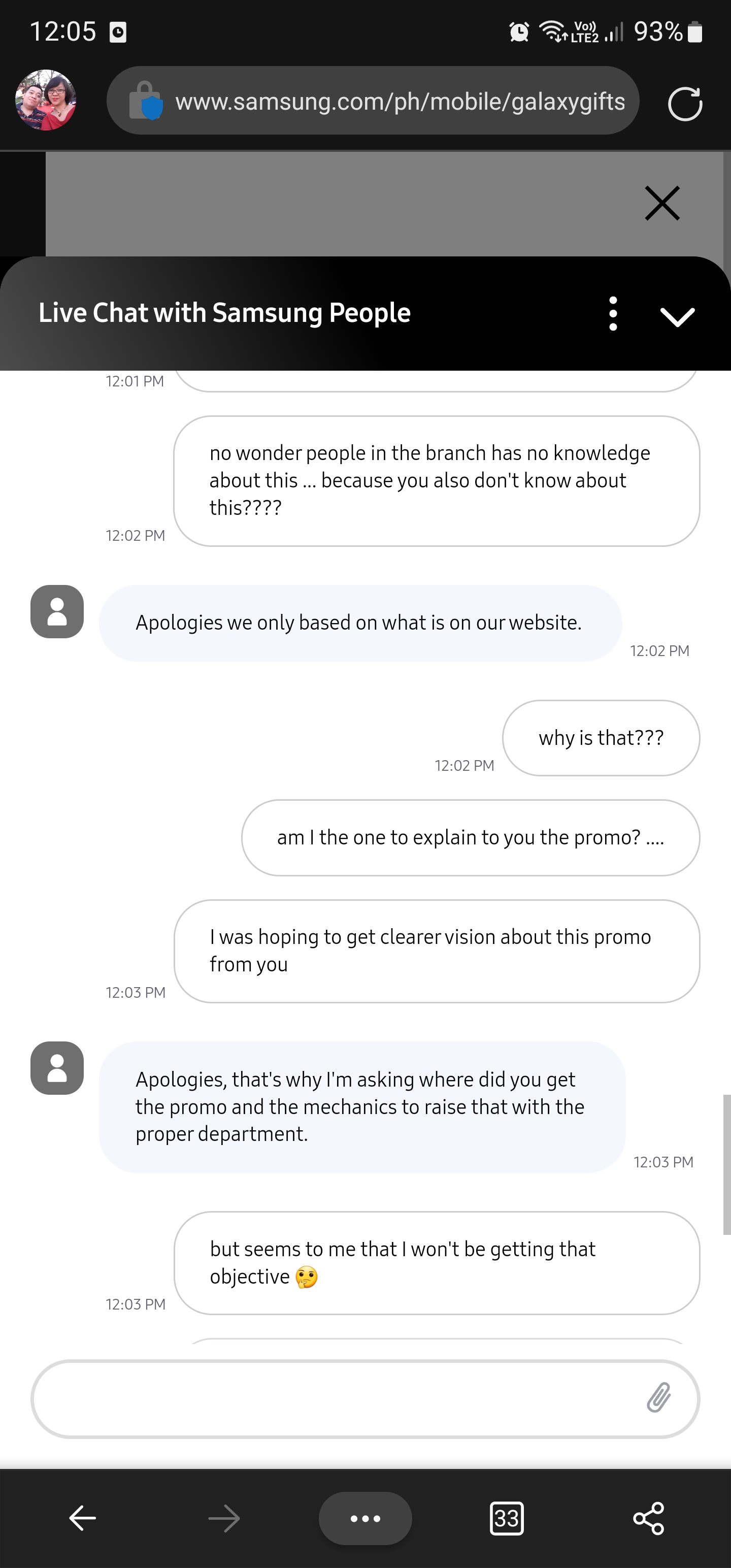Screen dimensions: 731x1568
Task: Open the tab switcher showing 33 tabs
Action: tap(507, 1519)
